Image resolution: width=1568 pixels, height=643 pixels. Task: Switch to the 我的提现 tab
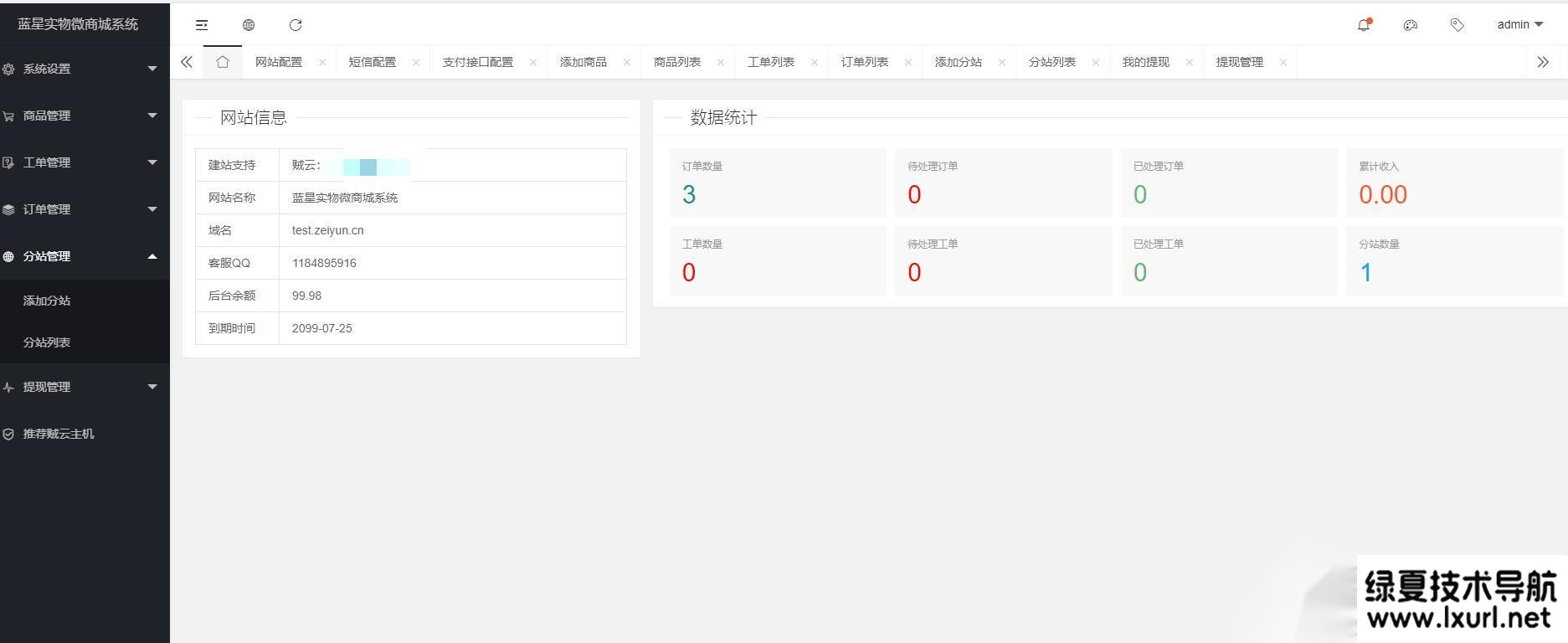tap(1146, 62)
